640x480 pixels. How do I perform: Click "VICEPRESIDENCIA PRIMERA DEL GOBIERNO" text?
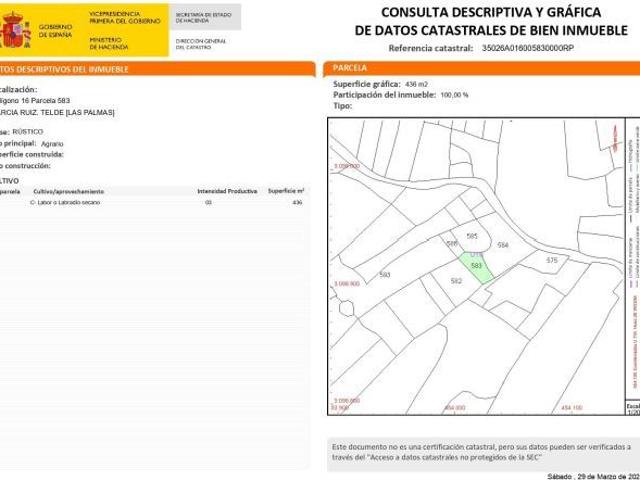tap(125, 18)
